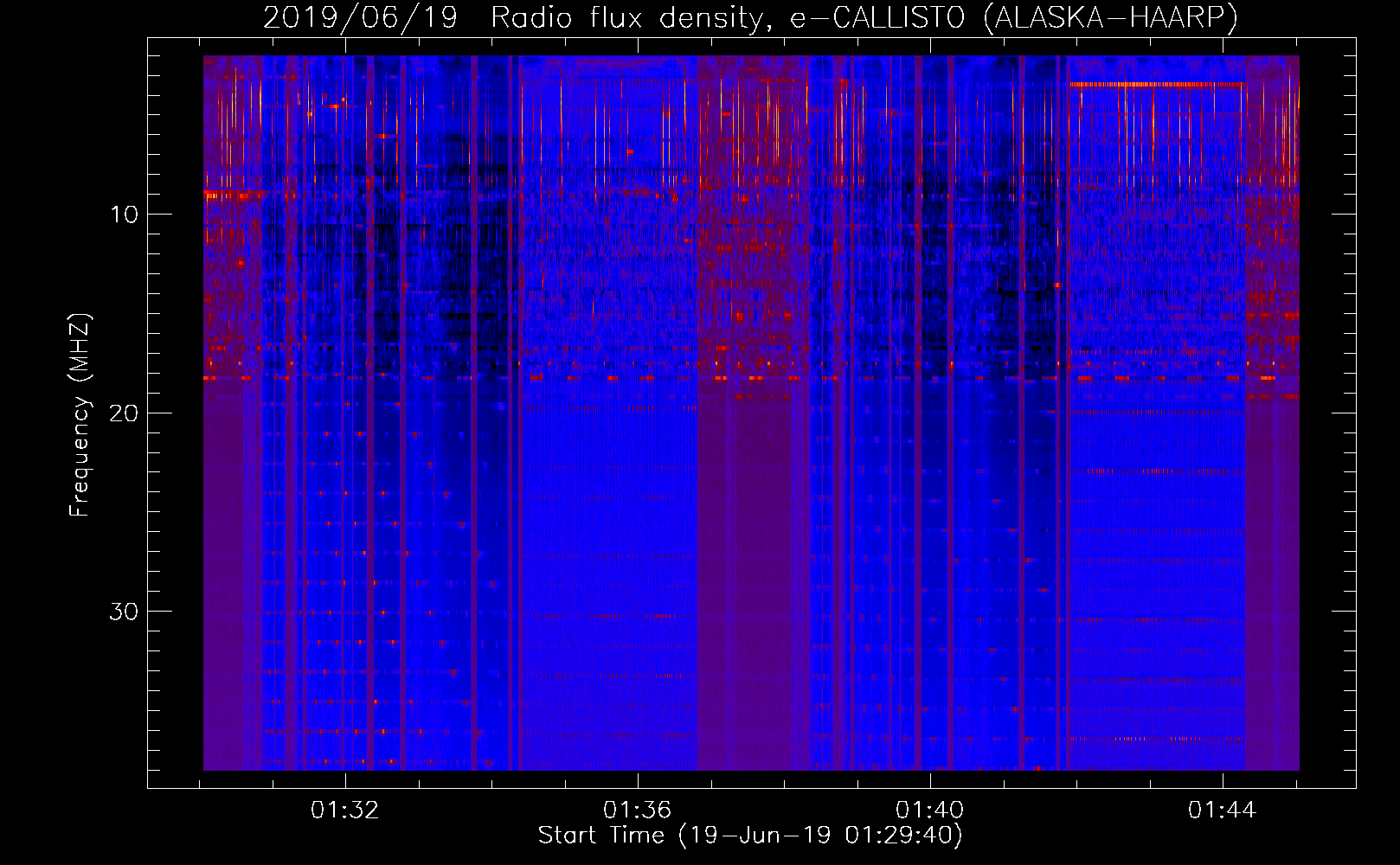Click the "01:40" time tick label
The width and height of the screenshot is (1400, 865).
(930, 811)
